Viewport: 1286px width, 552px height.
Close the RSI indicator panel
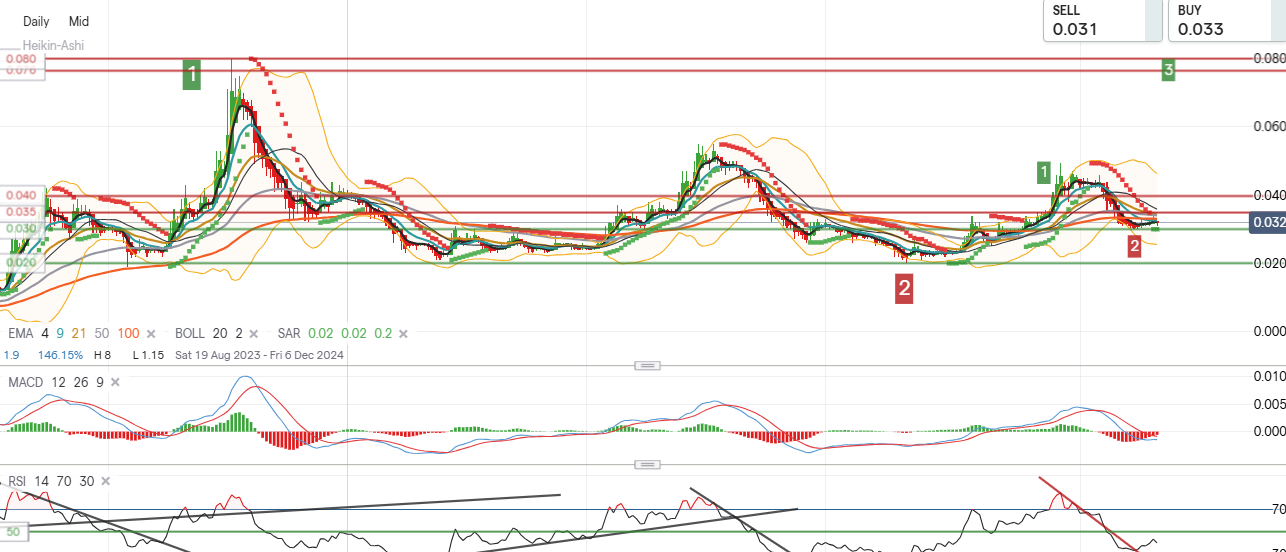coord(104,481)
